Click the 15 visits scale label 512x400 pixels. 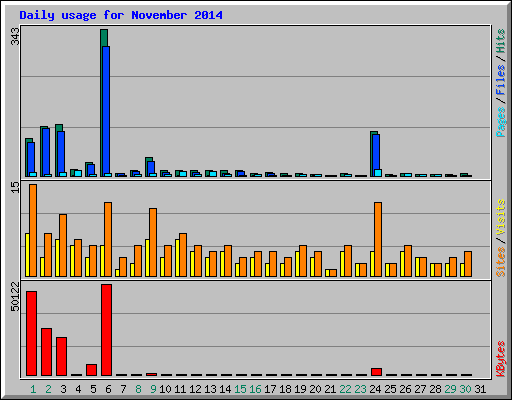click(x=15, y=187)
